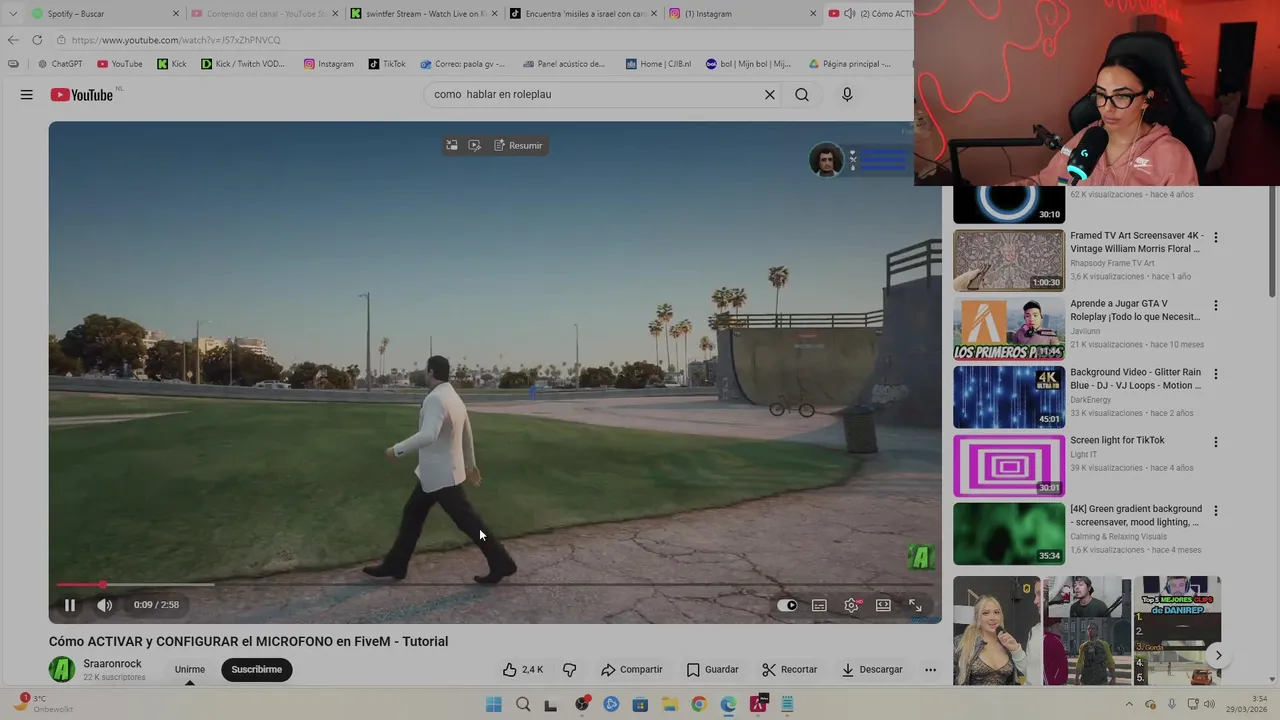Clear the search box with the X
This screenshot has height=720, width=1280.
point(770,95)
